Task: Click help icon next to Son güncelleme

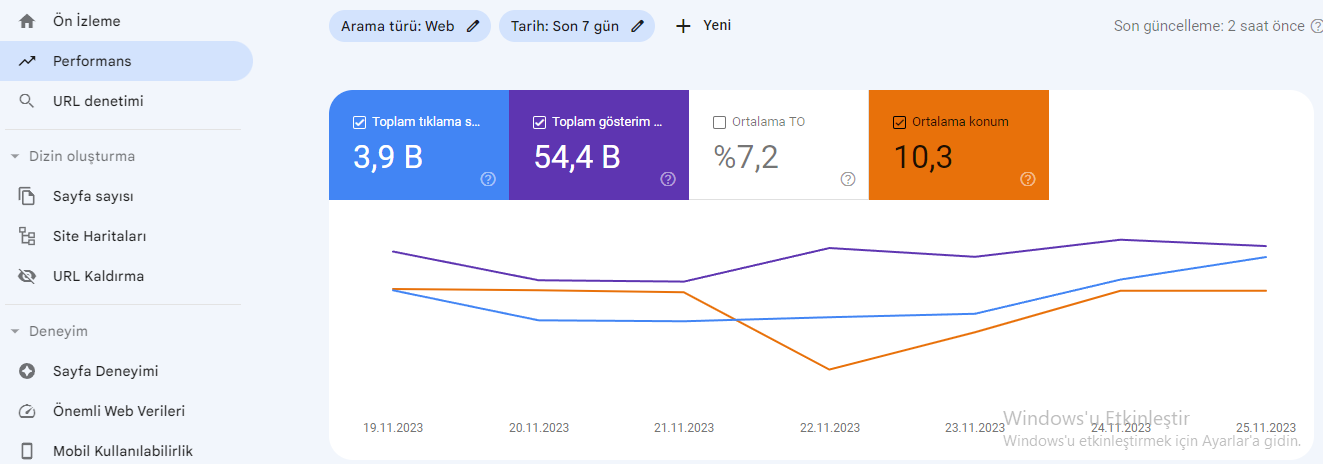Action: [x=1316, y=26]
